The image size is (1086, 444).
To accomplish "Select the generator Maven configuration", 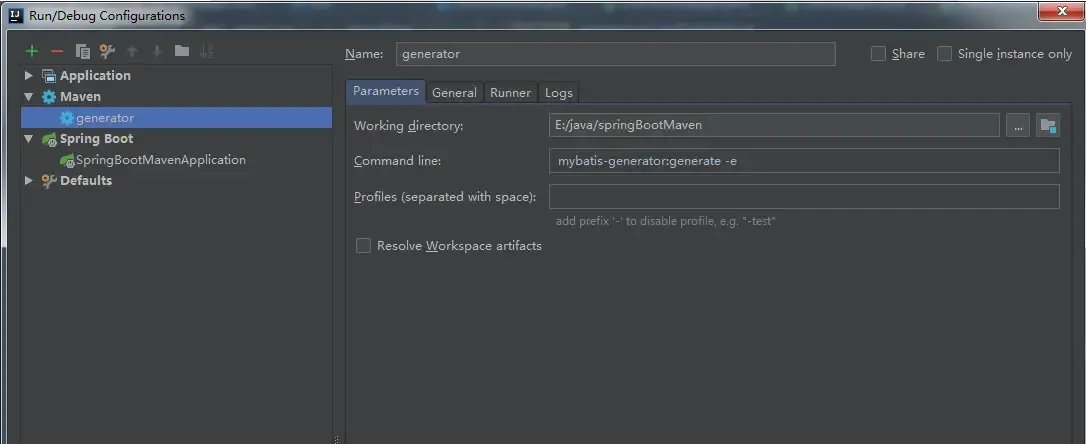I will click(x=177, y=118).
